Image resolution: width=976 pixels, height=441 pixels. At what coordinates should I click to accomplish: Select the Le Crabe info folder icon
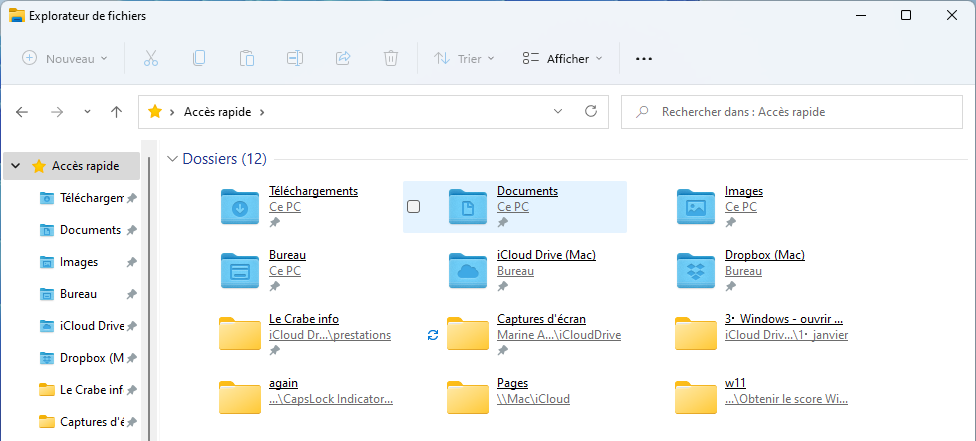click(240, 333)
